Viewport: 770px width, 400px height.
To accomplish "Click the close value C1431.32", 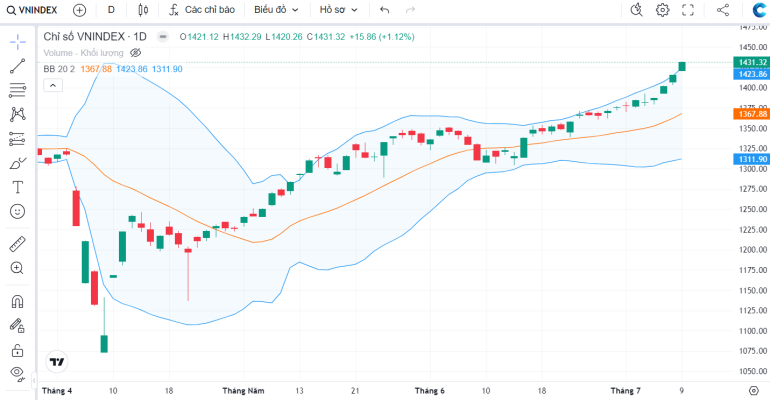I will pyautogui.click(x=326, y=37).
